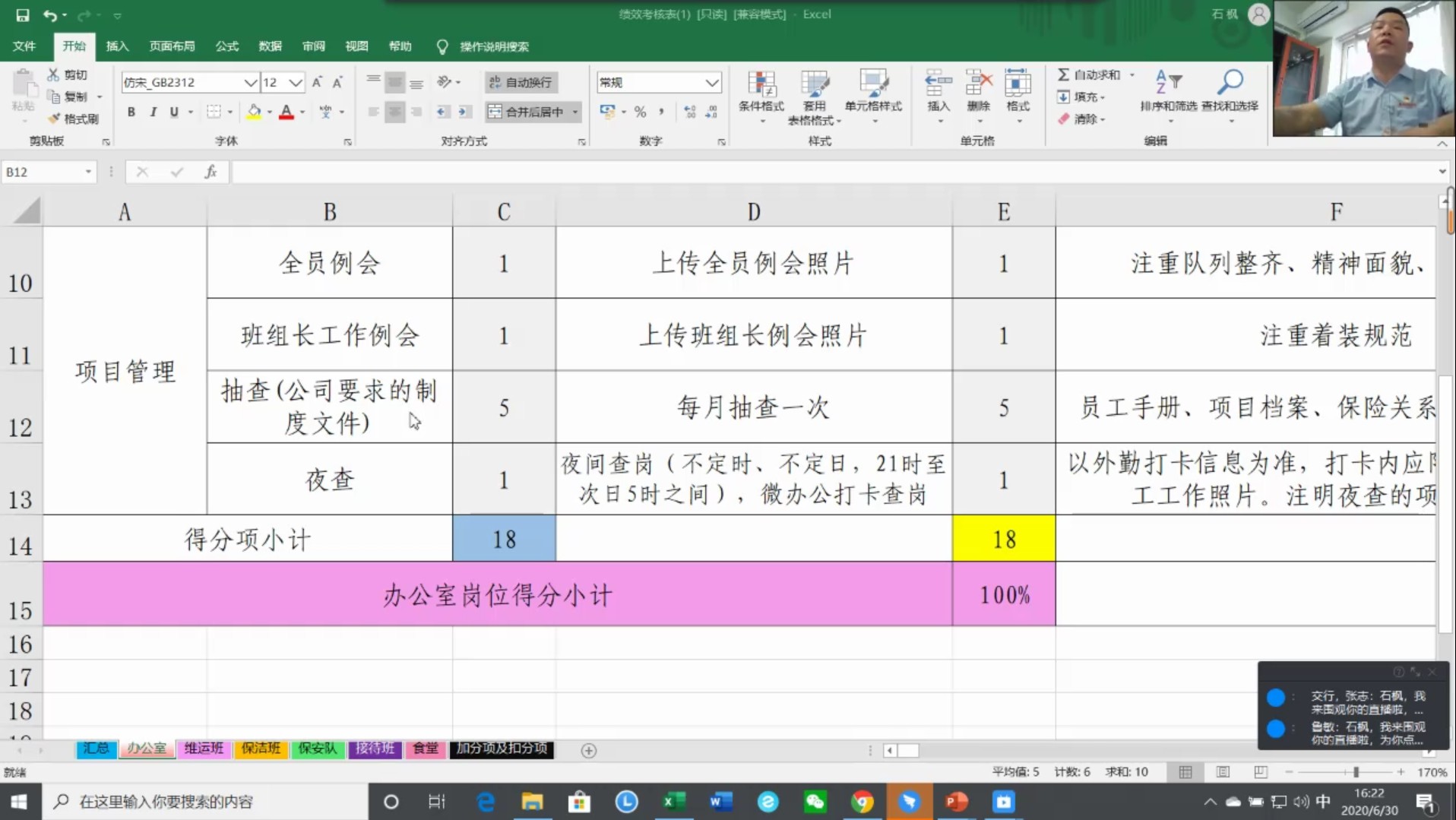Click the percent style icon
1456x820 pixels.
640,112
